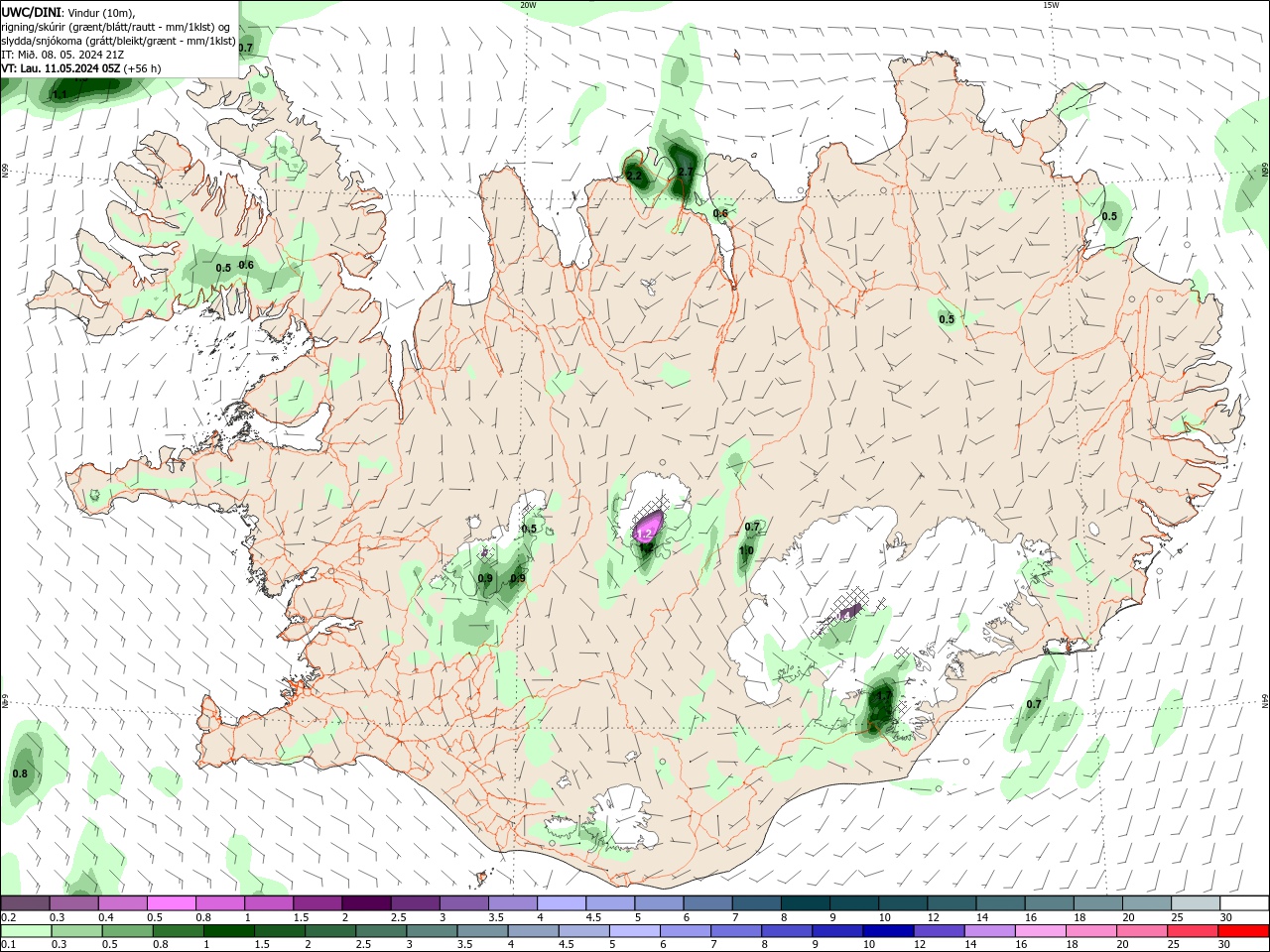Screen dimensions: 1270x952
Task: Click the 0.6 value next to the northern fjord
Action: point(720,213)
